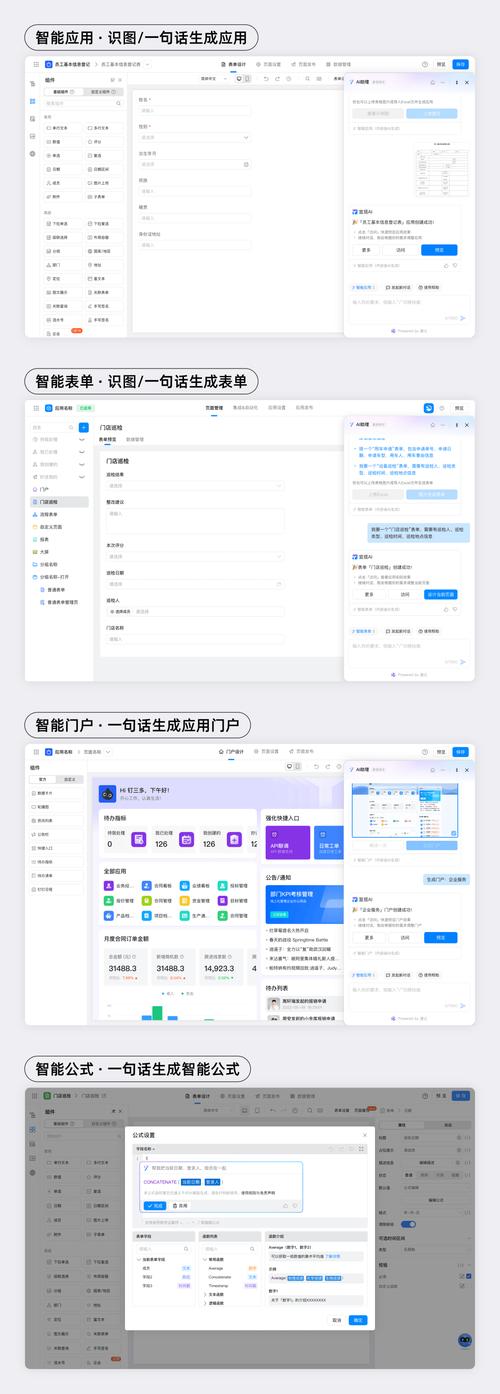Click the blue 设计当前页面 button in AI panel
Viewport: 500px width, 1394px height.
[x=440, y=594]
